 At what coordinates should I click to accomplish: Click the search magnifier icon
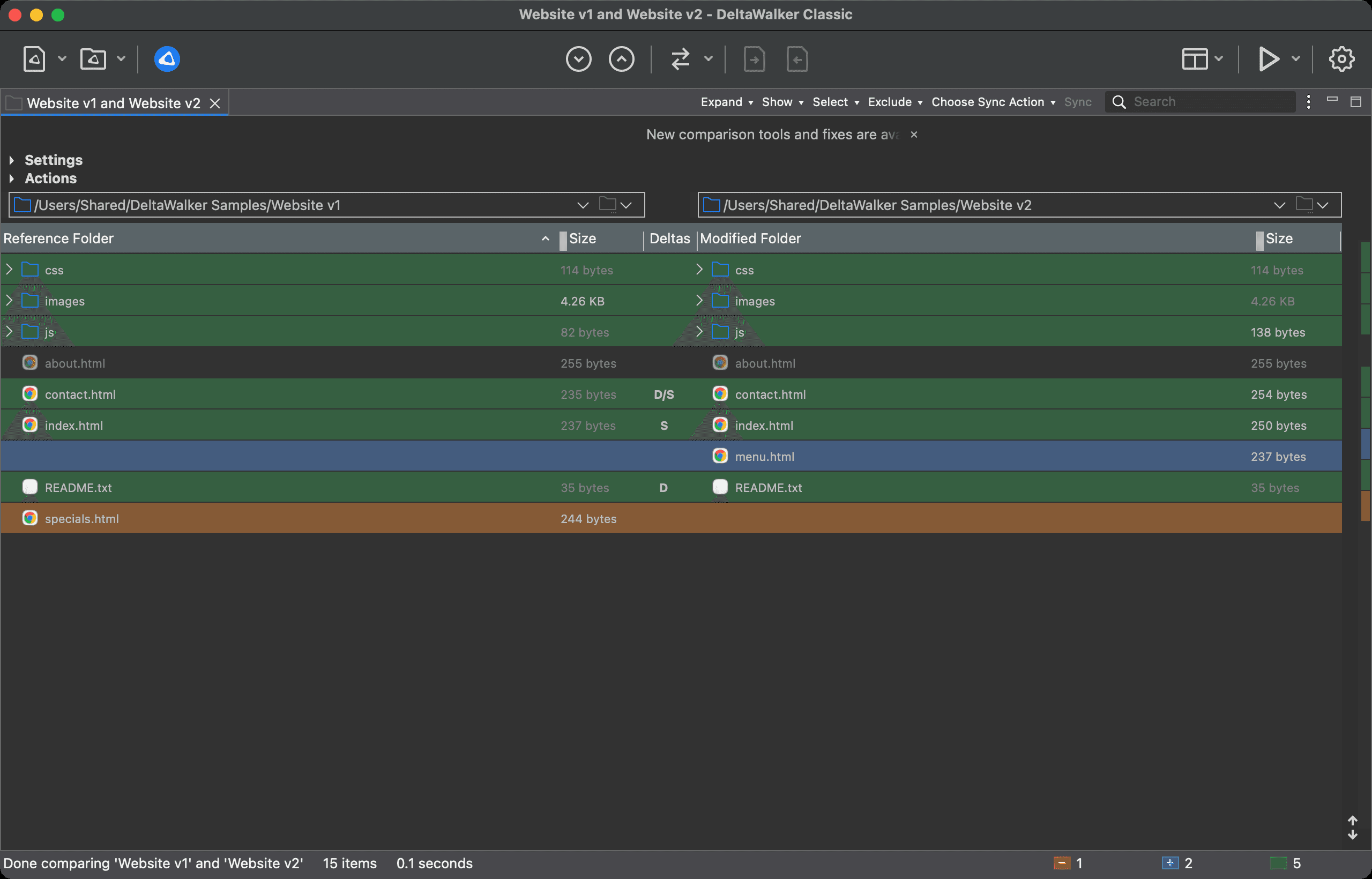tap(1119, 102)
